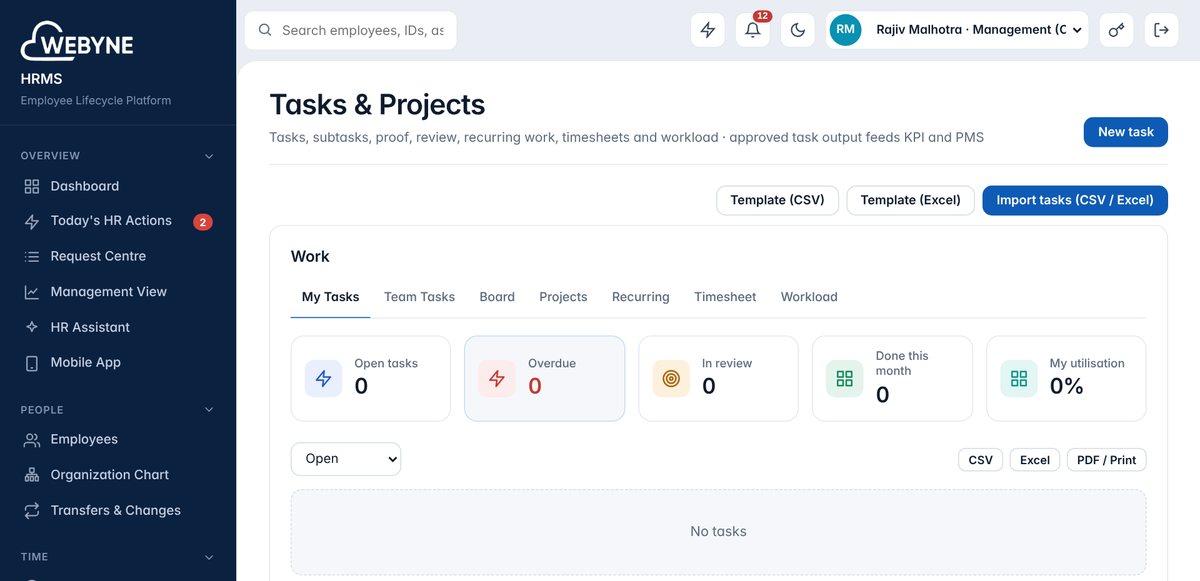Click the logout arrow icon

[1161, 30]
